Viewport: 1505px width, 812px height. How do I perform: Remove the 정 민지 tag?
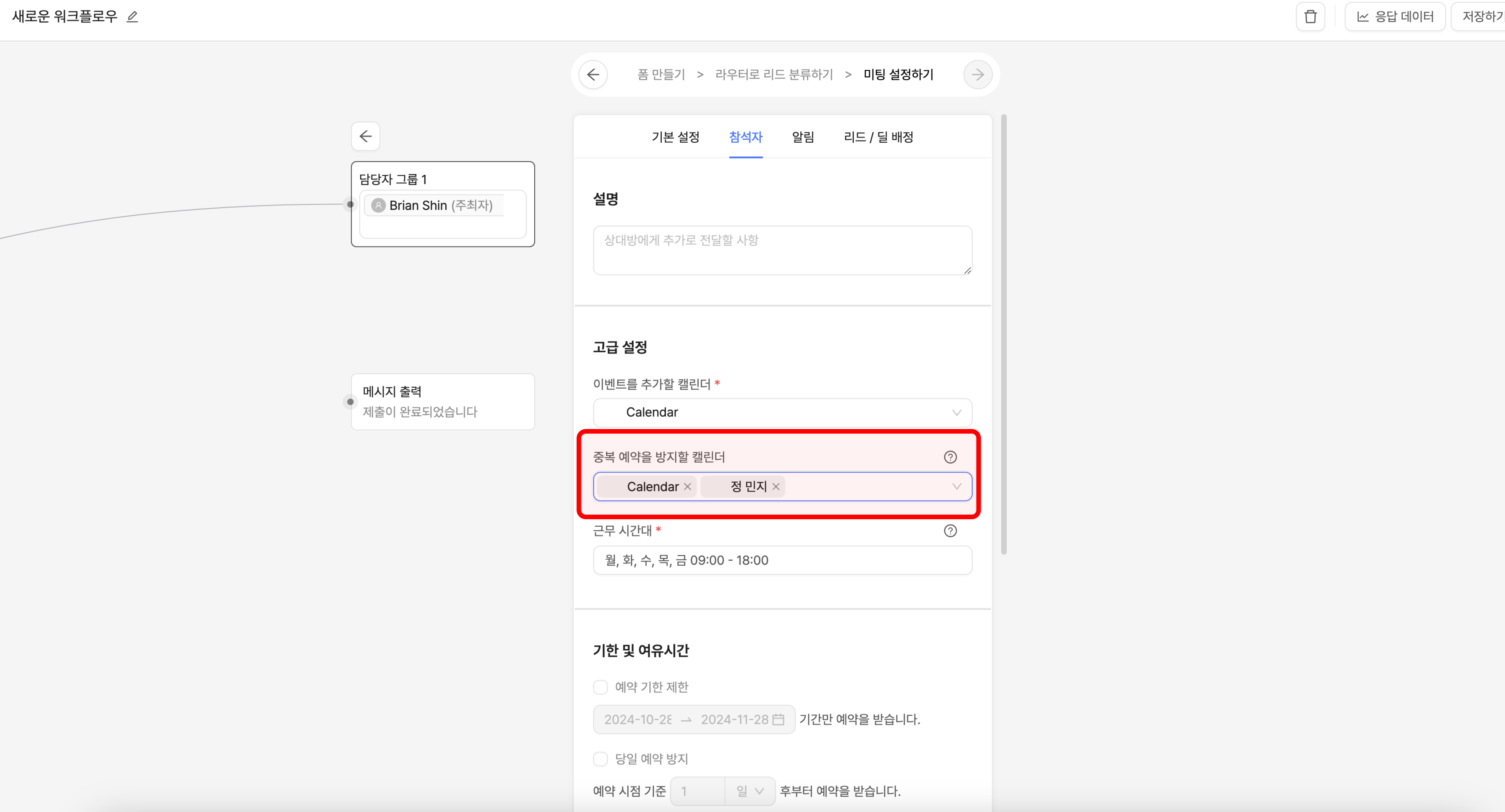pos(776,487)
